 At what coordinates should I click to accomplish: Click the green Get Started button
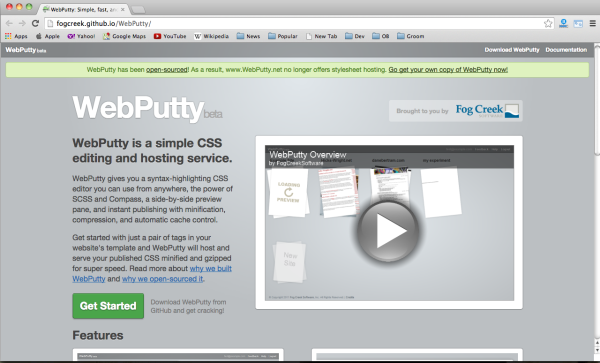coord(108,306)
